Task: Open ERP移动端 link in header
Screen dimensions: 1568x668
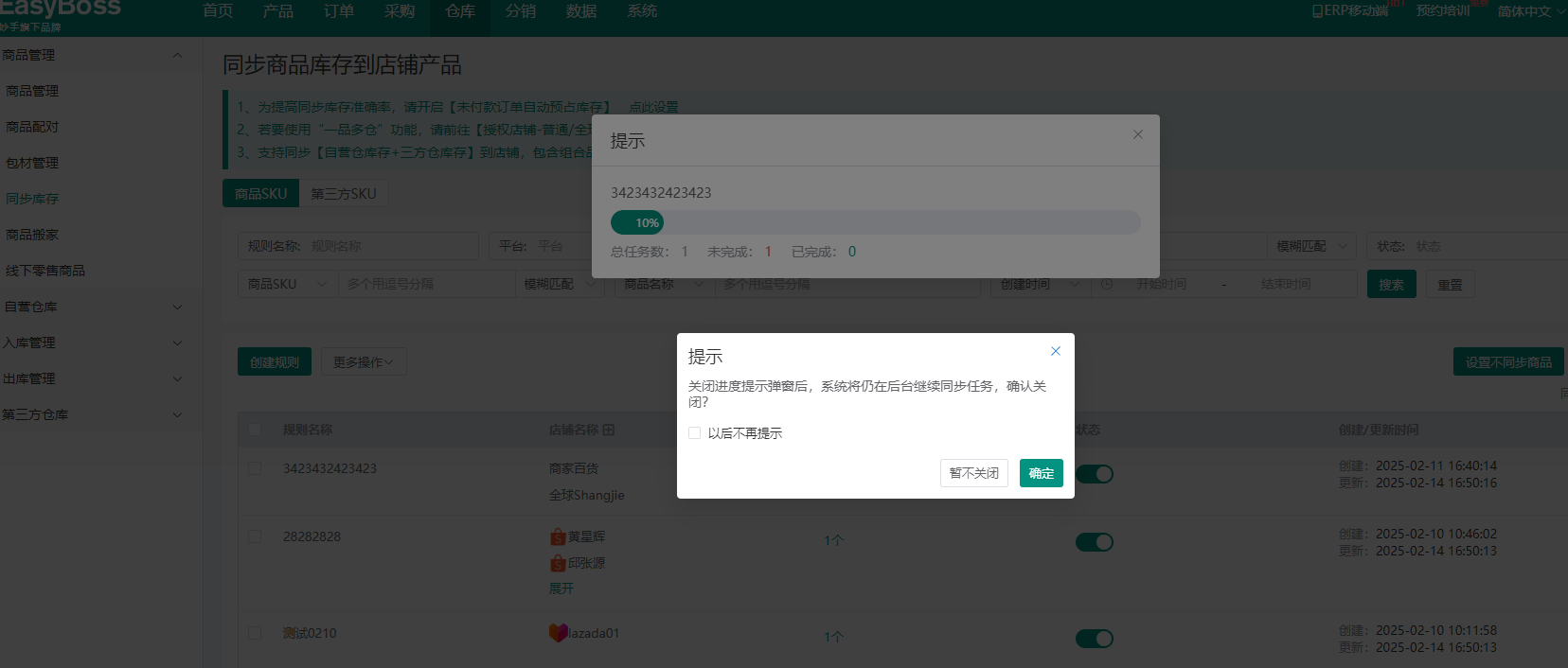Action: (x=1350, y=11)
